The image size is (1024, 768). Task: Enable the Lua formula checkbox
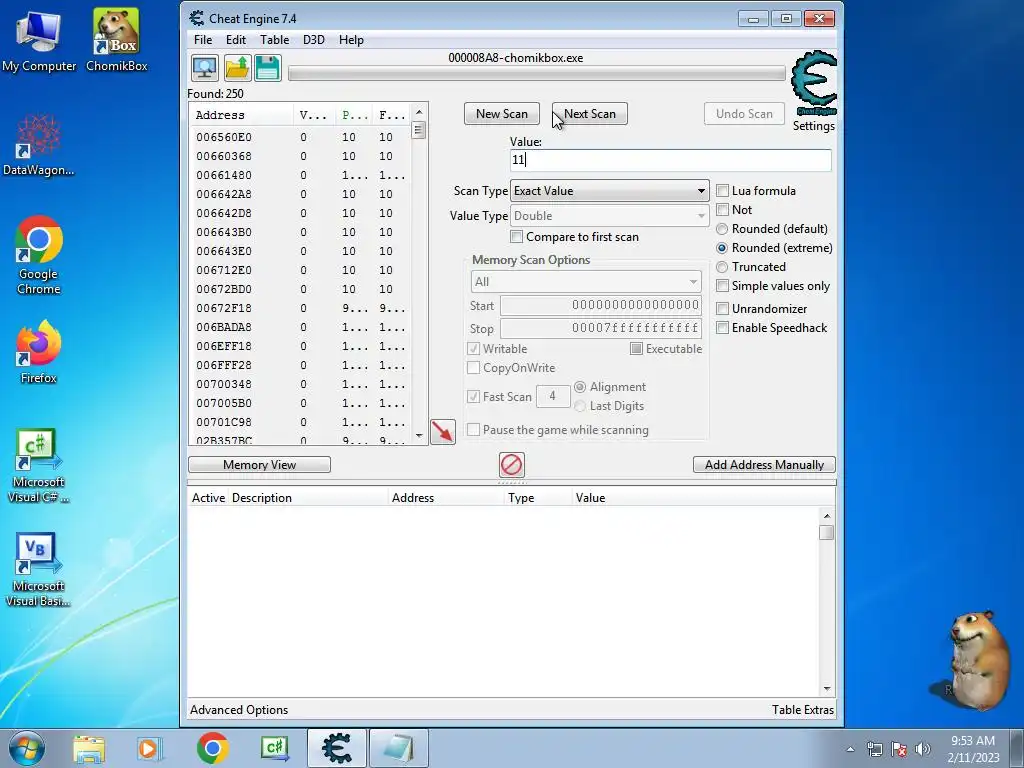(722, 191)
